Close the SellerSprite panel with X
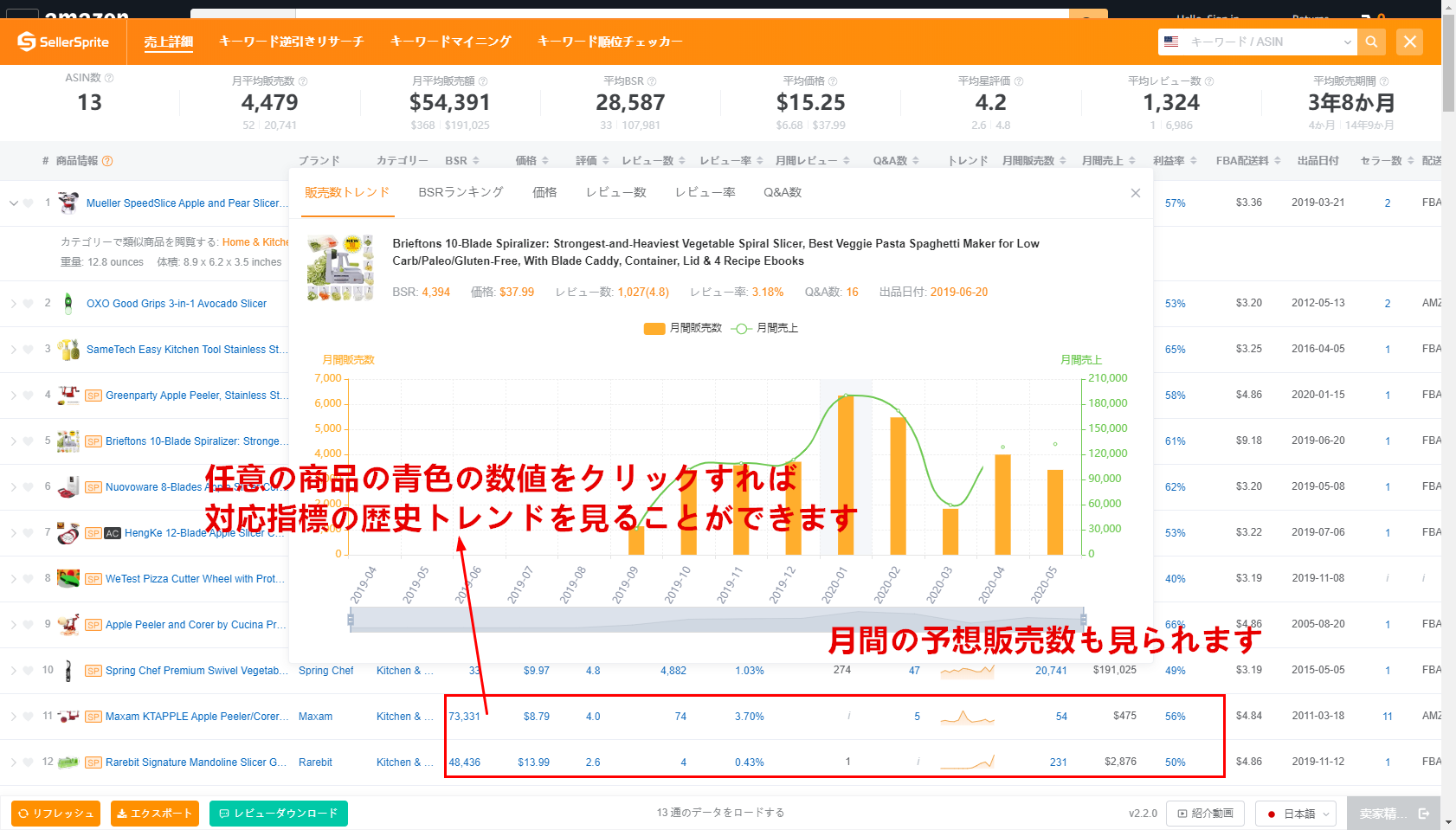Screen dimensions: 1456x830 click(1409, 42)
